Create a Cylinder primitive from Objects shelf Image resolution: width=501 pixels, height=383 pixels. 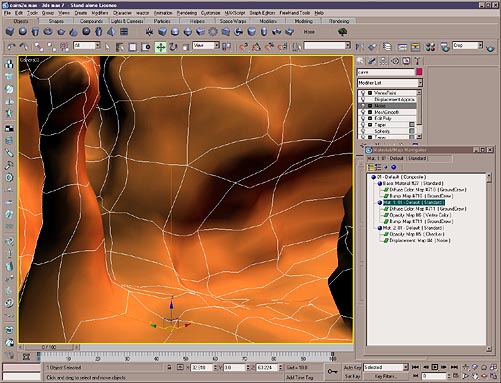pos(35,32)
